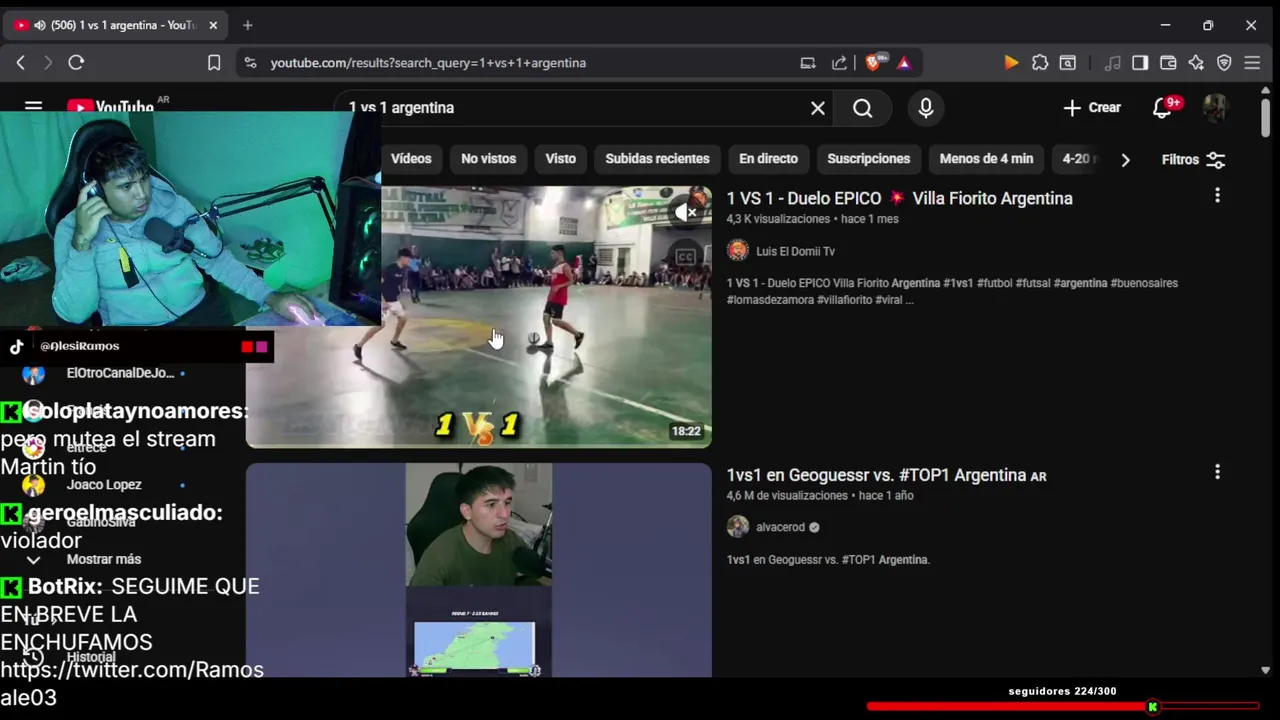1280x720 pixels.
Task: Click the 18:22 duration badge
Action: 686,432
